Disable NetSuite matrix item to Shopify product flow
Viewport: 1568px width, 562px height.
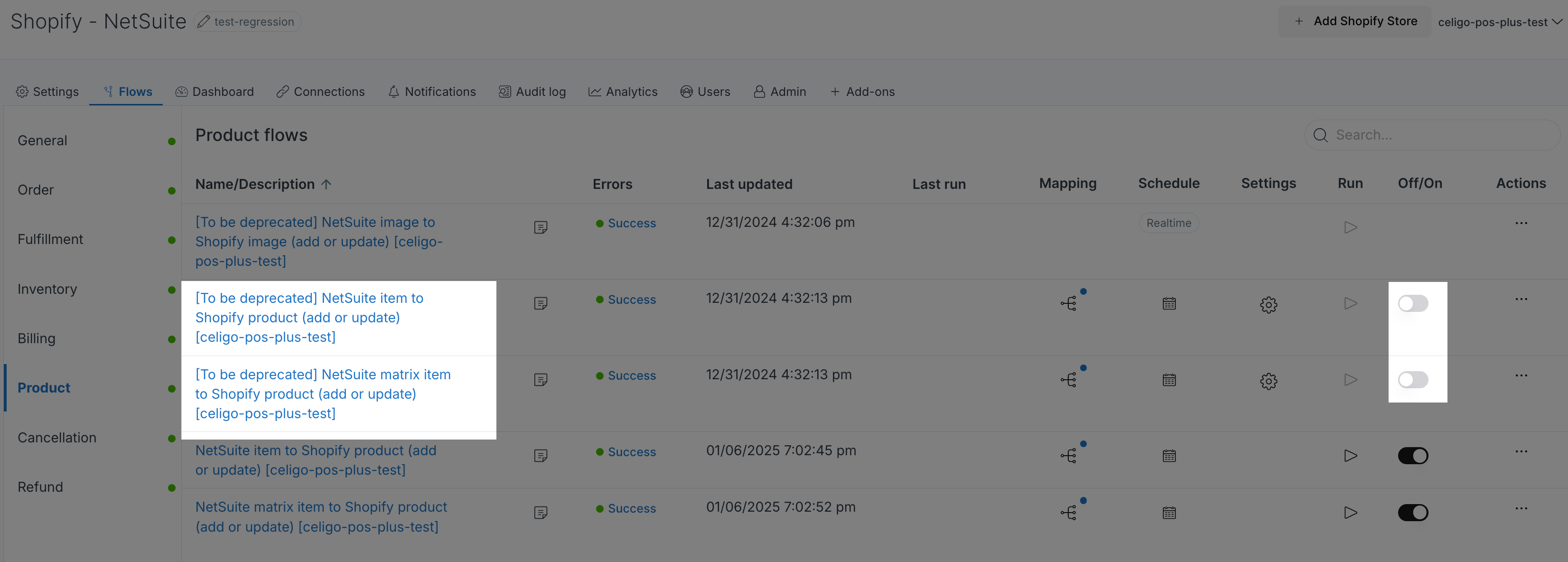point(1413,513)
